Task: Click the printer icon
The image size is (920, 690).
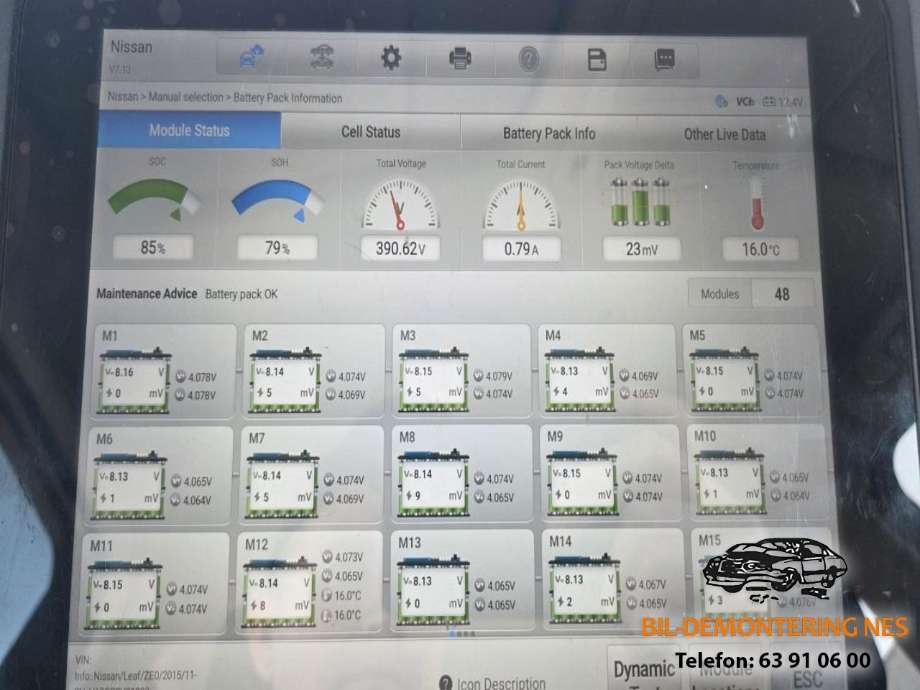Action: tap(460, 59)
